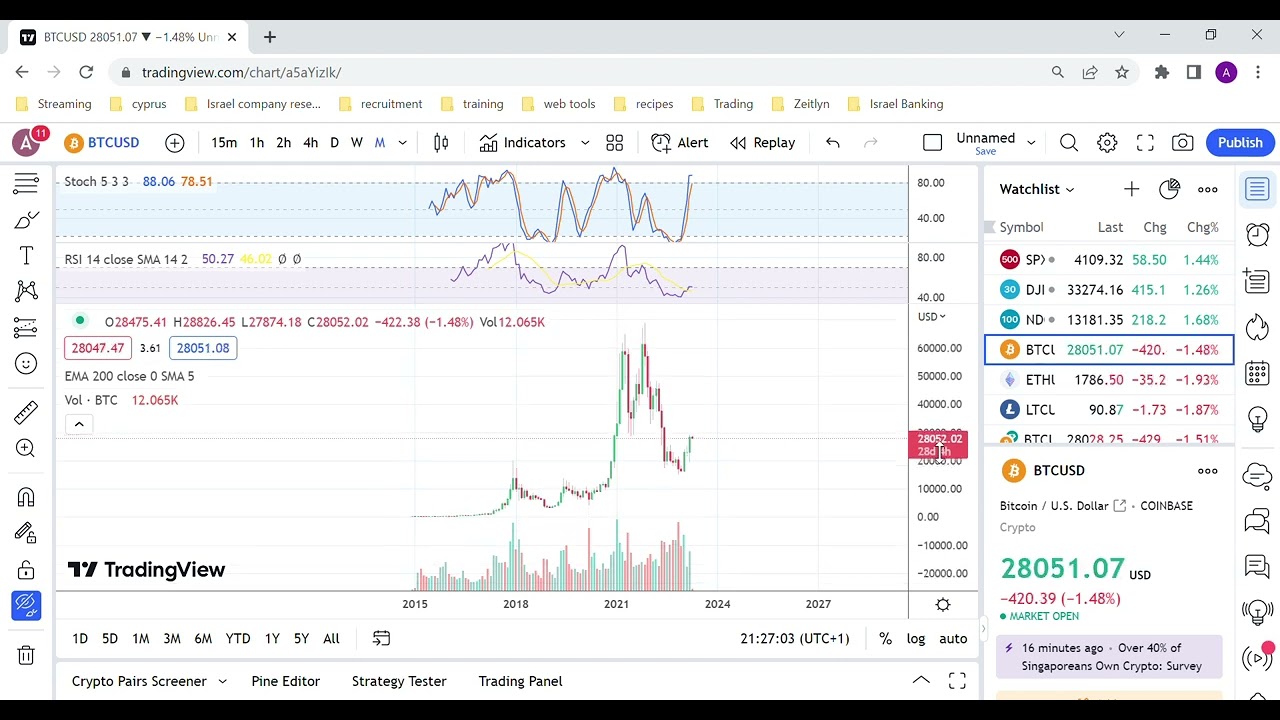Open the prediction and measurement tools
The image size is (1280, 720).
click(x=26, y=327)
